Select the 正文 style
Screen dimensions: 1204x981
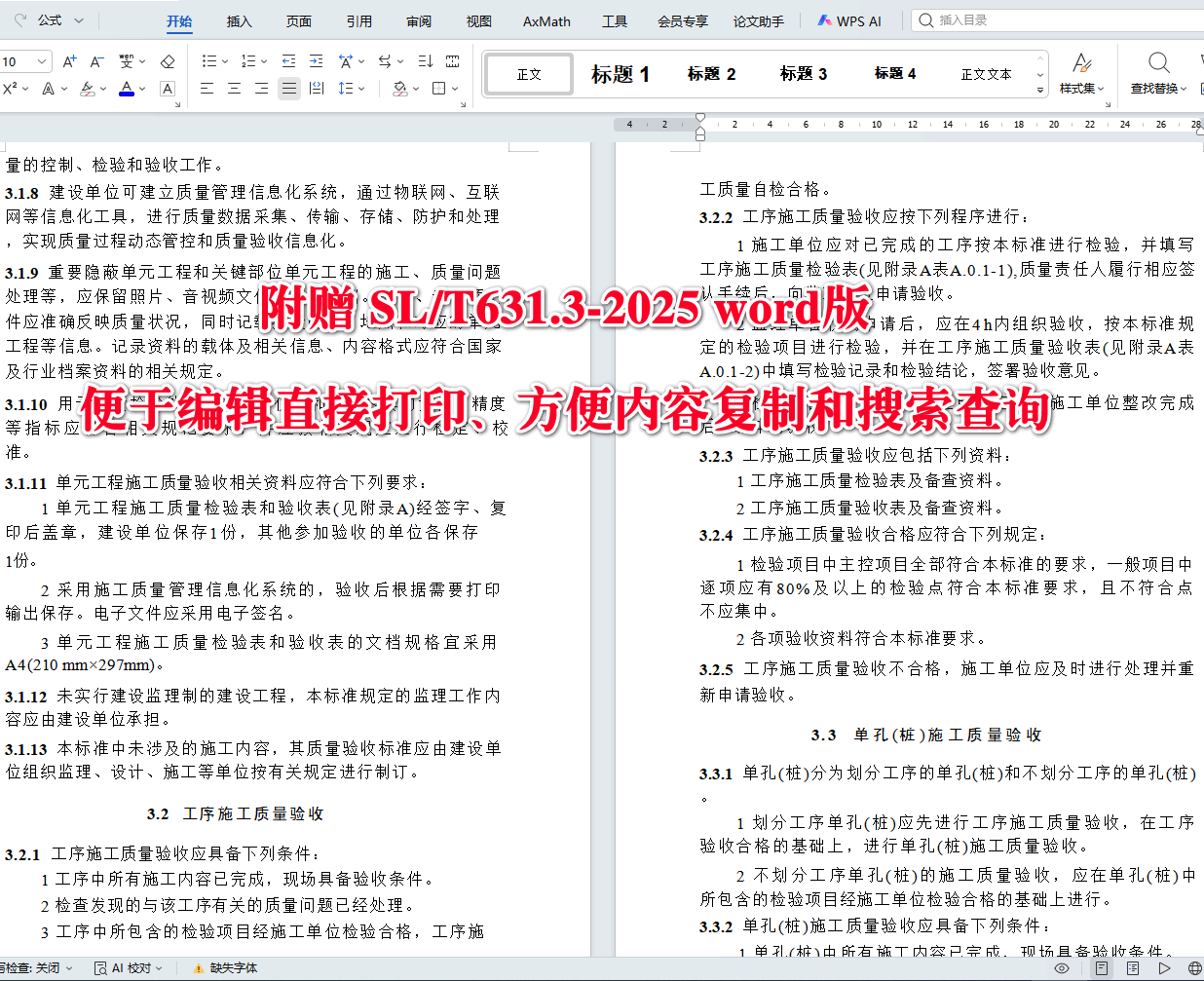[x=529, y=74]
